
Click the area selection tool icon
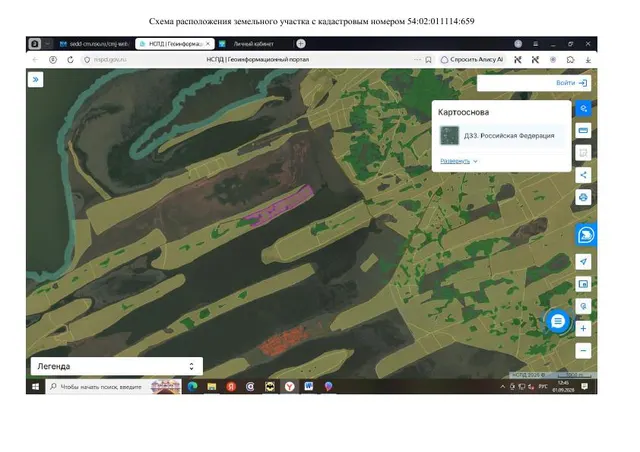tap(583, 153)
